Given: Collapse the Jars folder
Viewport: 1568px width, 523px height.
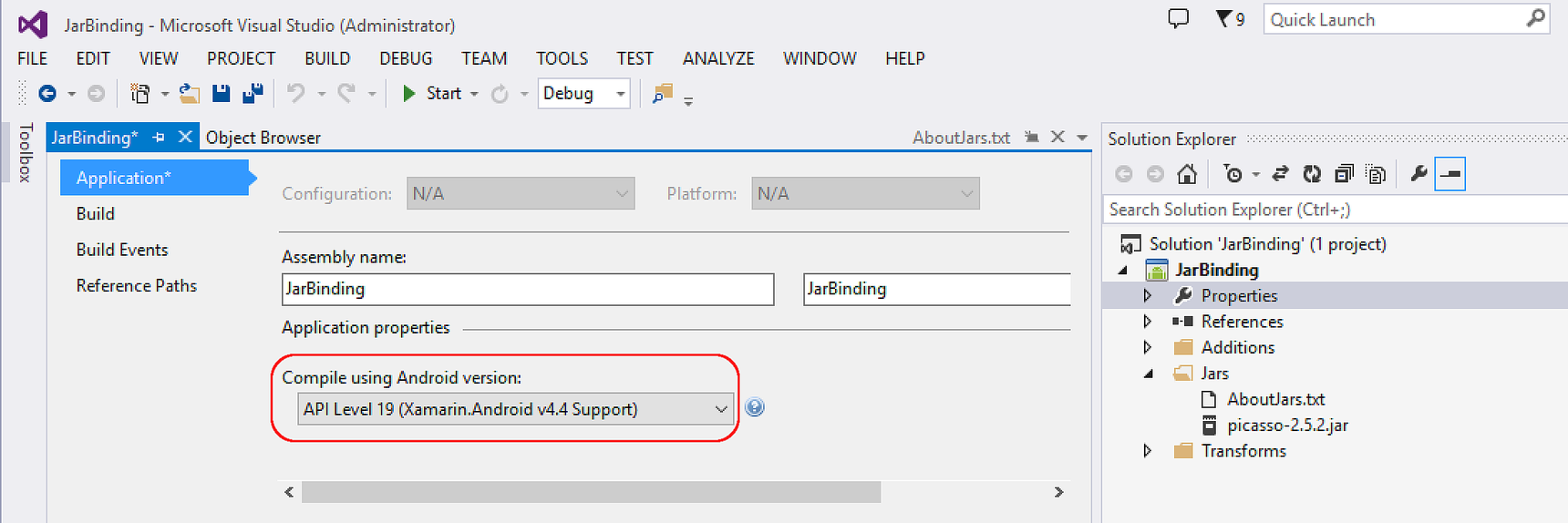Looking at the screenshot, I should [x=1149, y=374].
